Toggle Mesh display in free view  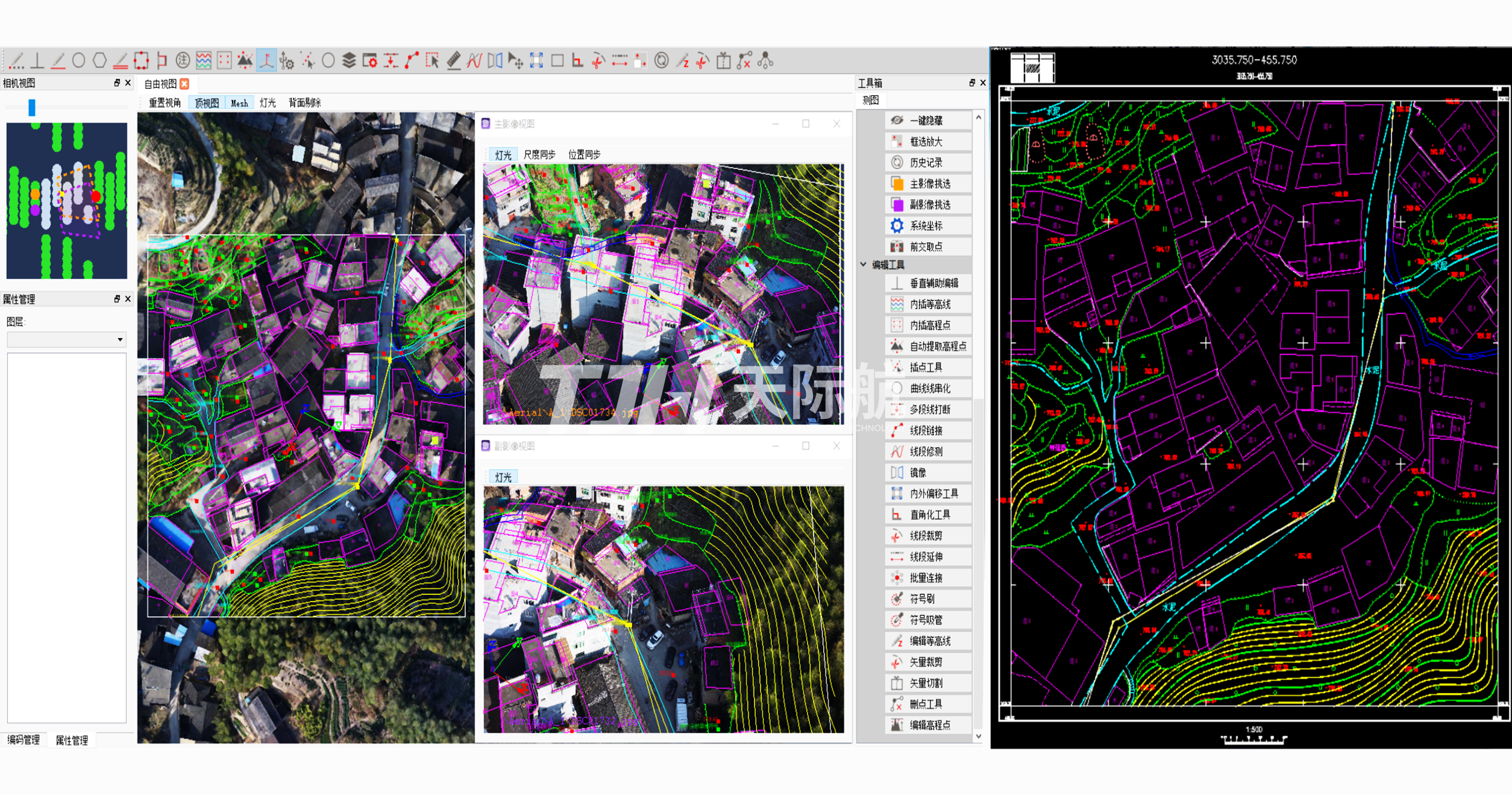point(239,103)
